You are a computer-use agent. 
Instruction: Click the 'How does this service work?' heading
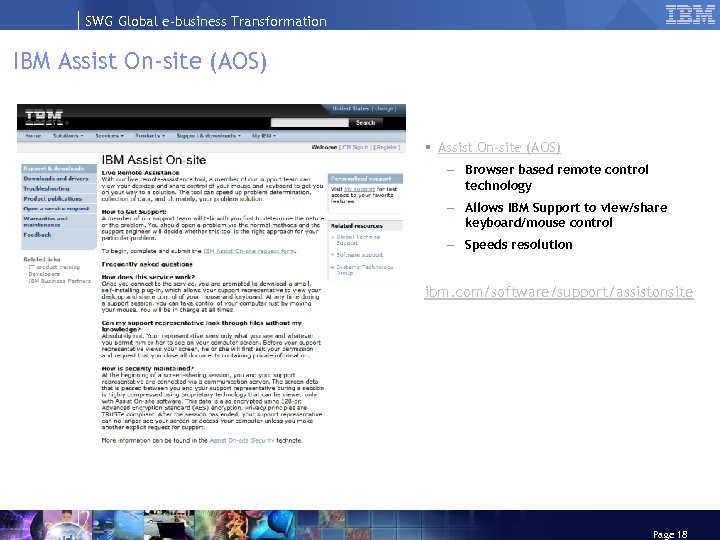click(148, 277)
